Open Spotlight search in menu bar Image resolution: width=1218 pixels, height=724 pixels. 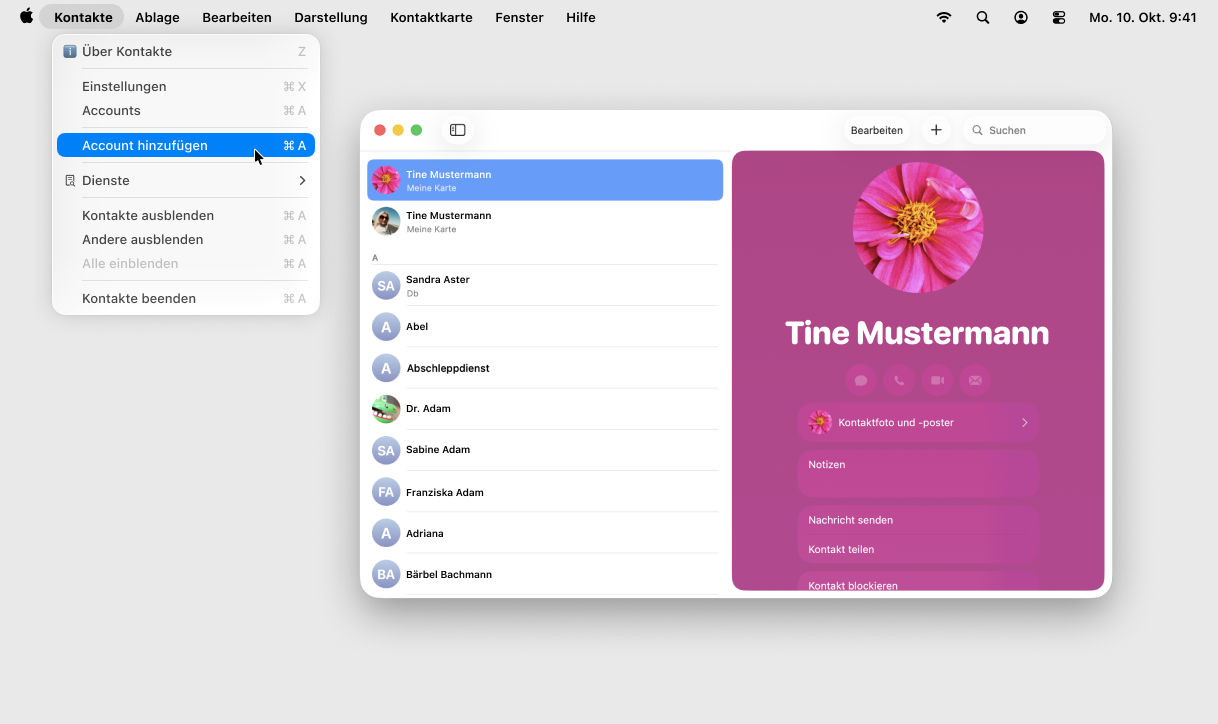(982, 17)
